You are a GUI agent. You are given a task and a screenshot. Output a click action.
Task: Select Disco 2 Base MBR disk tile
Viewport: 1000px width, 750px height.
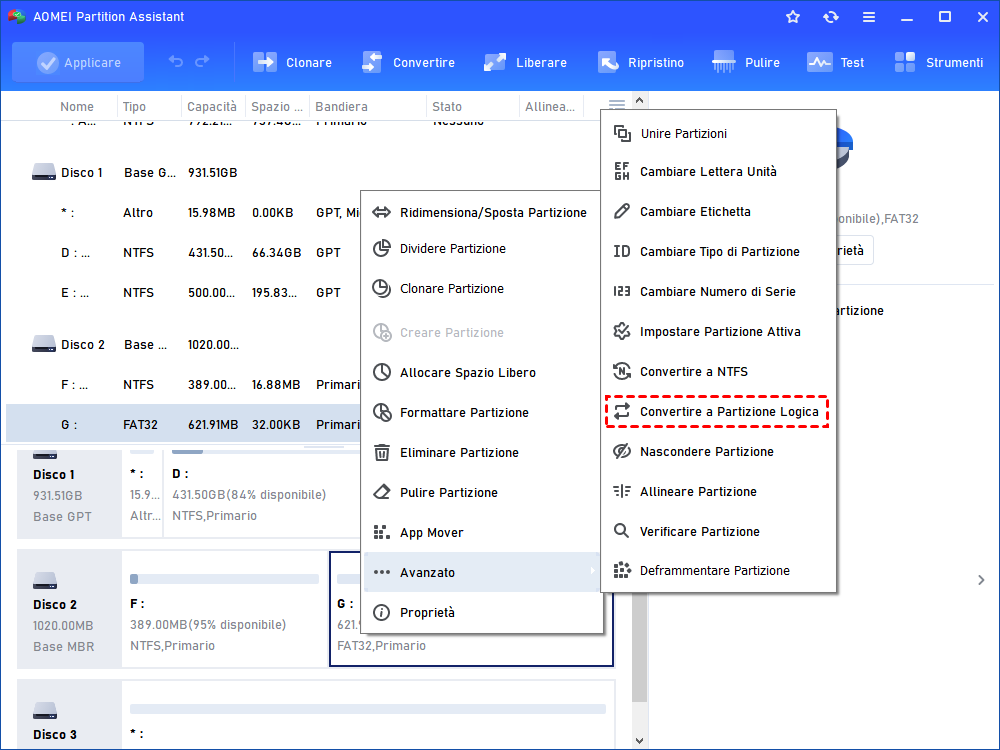point(70,609)
